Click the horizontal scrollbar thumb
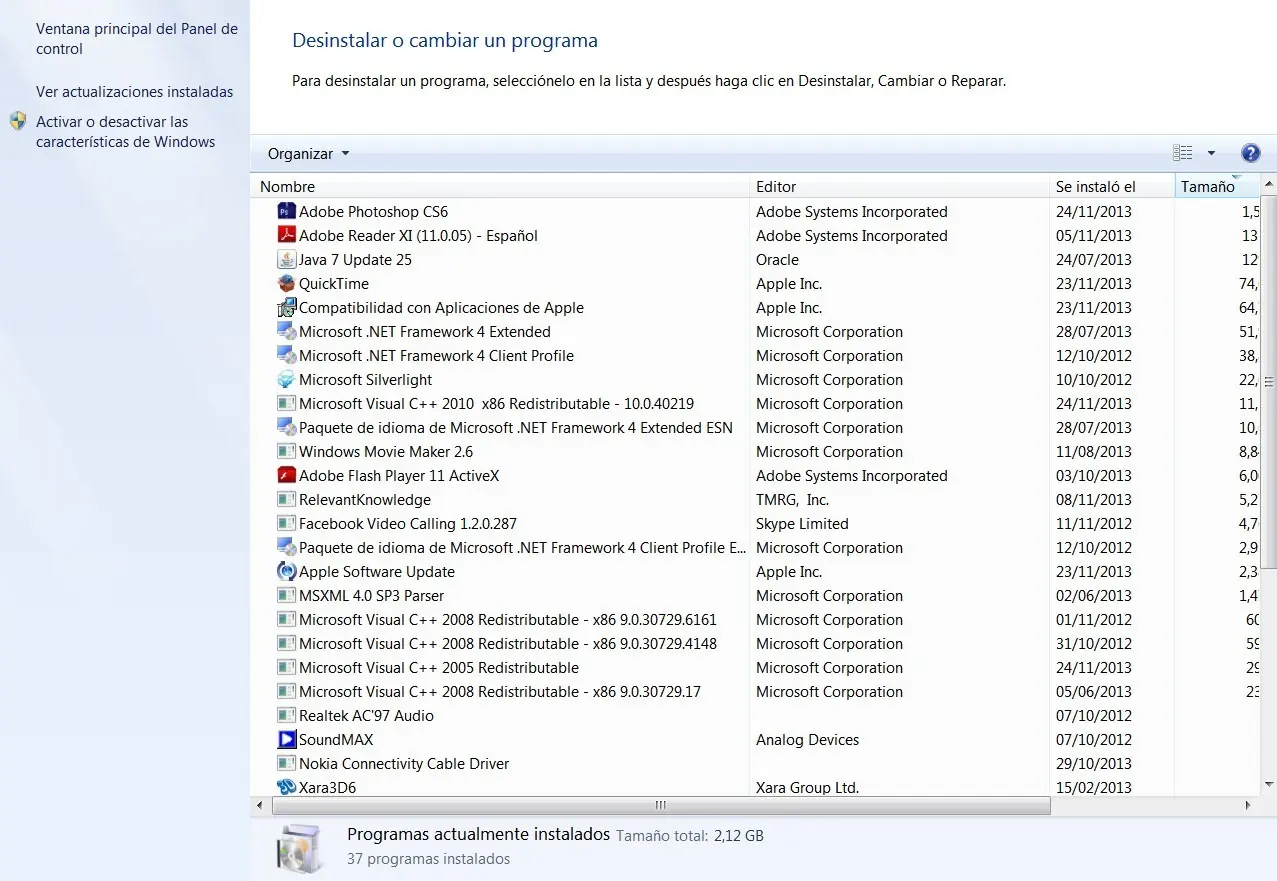 661,805
